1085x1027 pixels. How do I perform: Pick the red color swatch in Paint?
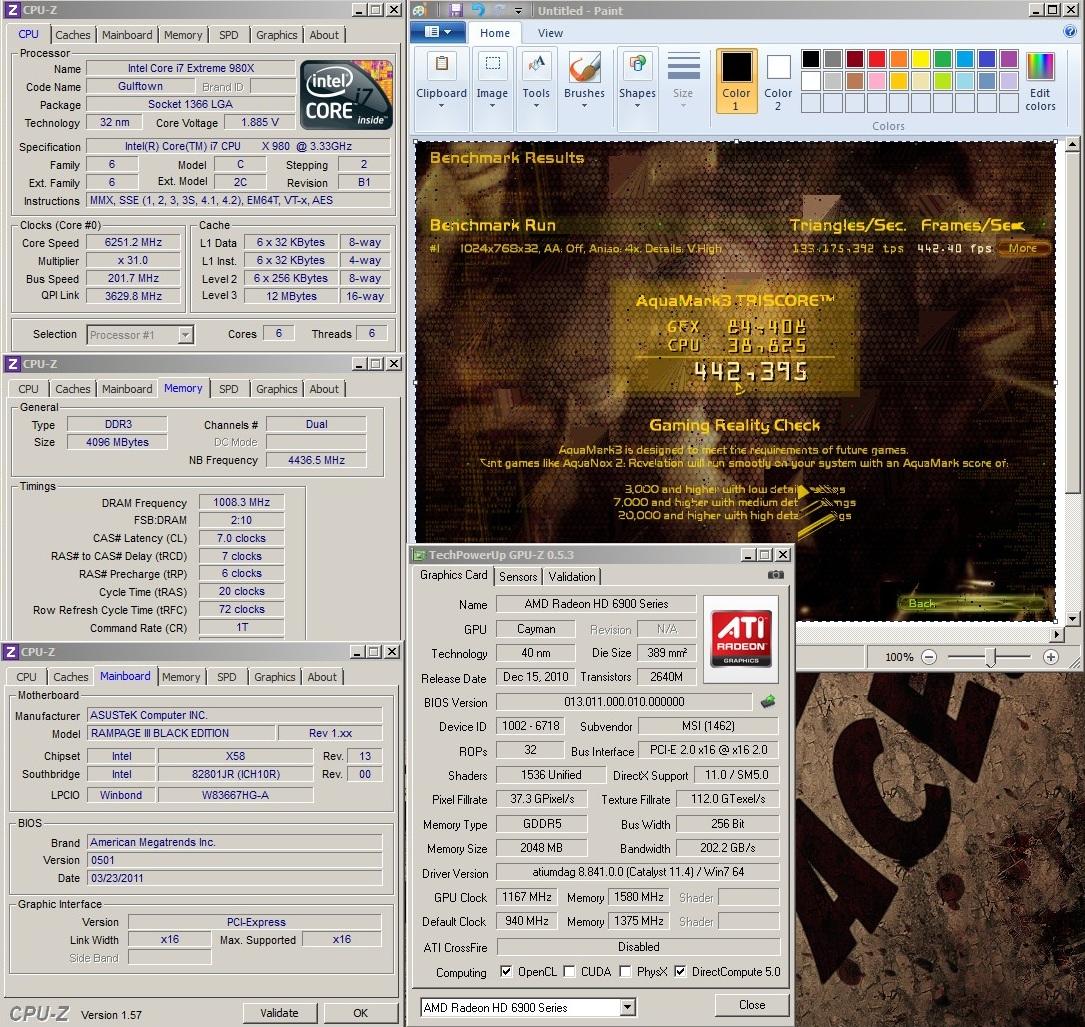[x=877, y=59]
